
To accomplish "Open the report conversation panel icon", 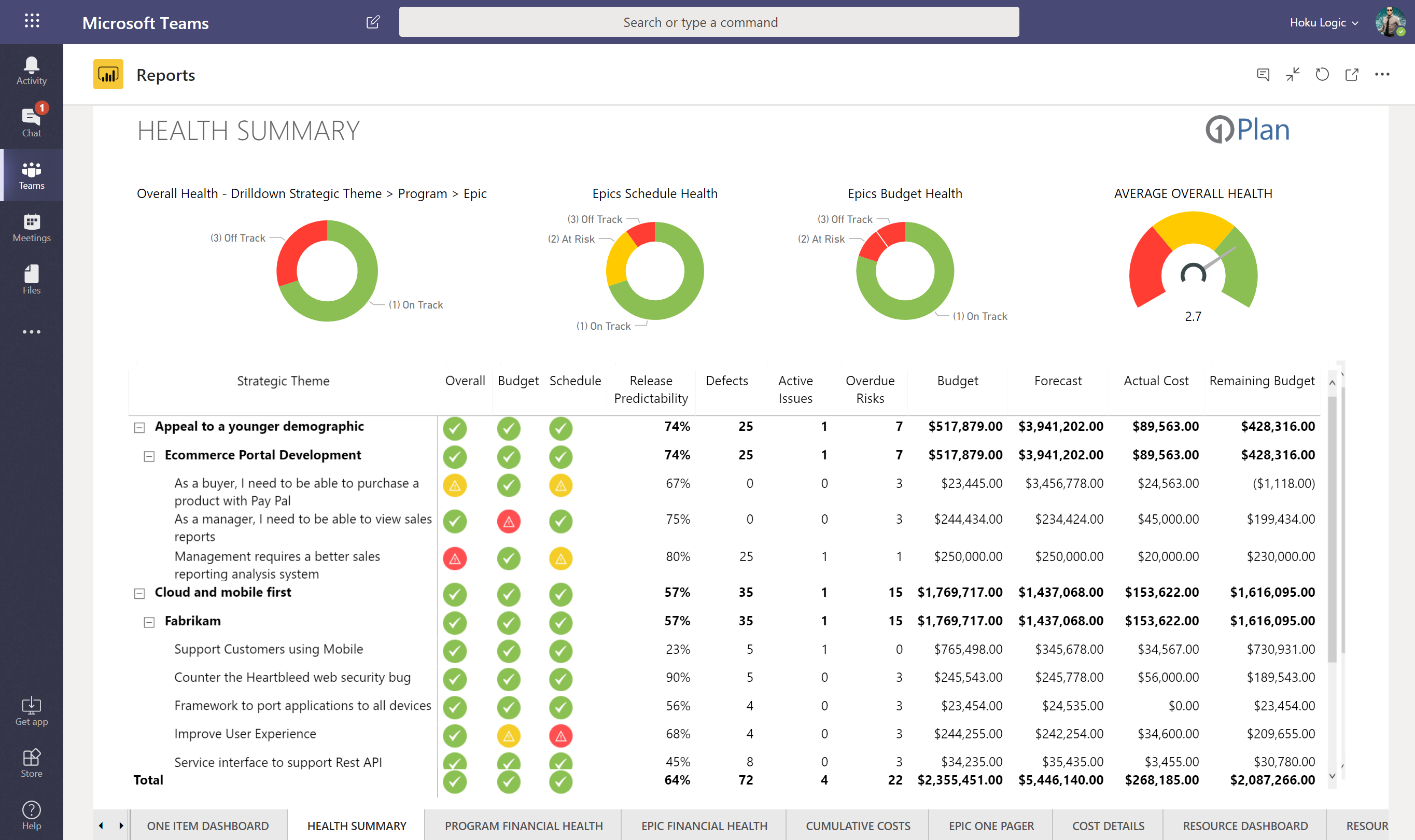I will [x=1263, y=74].
